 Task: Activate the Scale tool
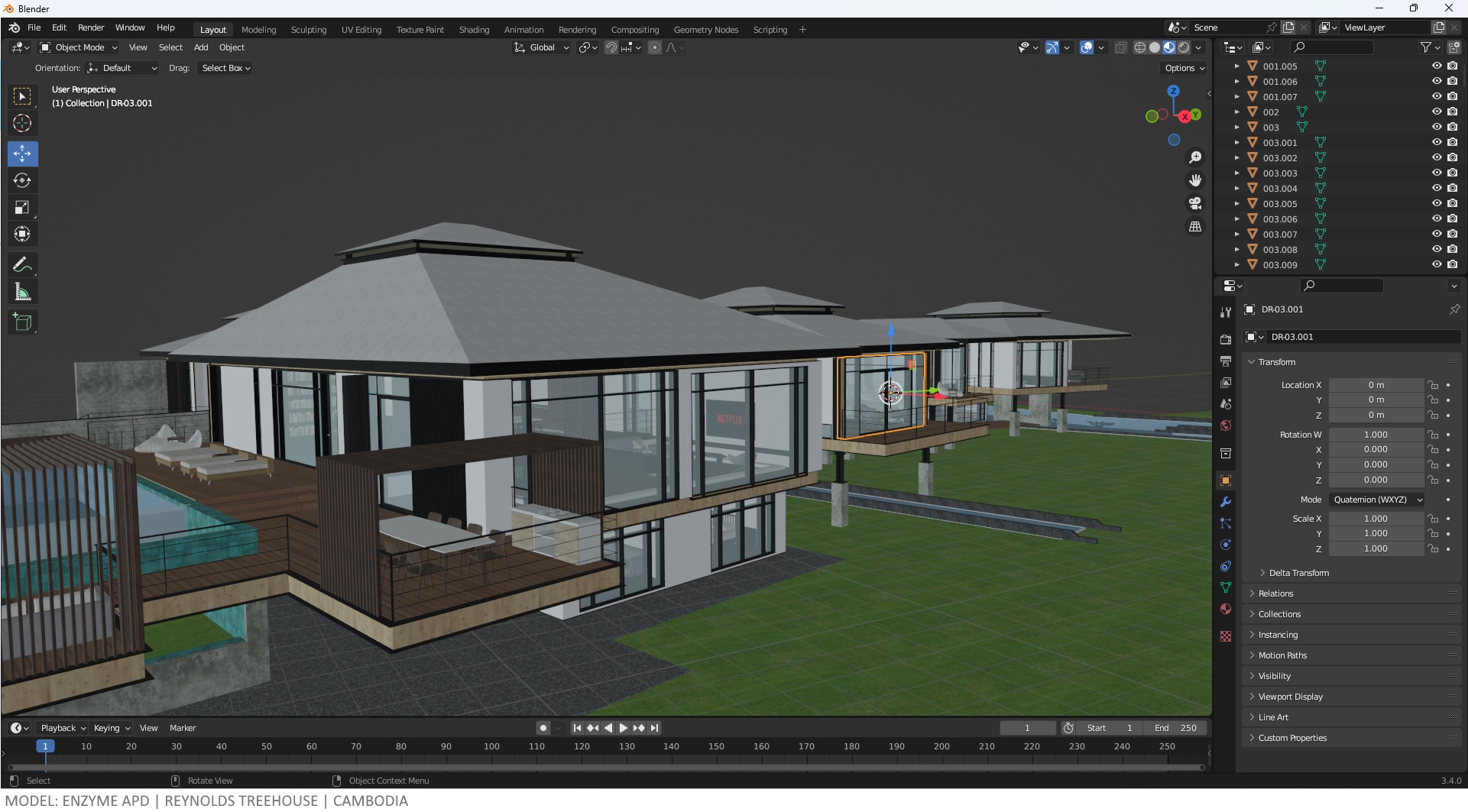(22, 208)
